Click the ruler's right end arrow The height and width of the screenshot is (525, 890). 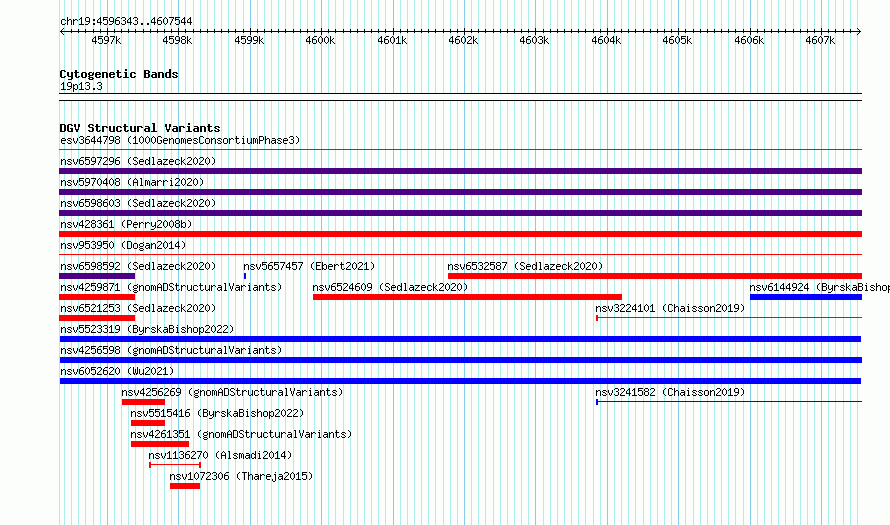(859, 31)
